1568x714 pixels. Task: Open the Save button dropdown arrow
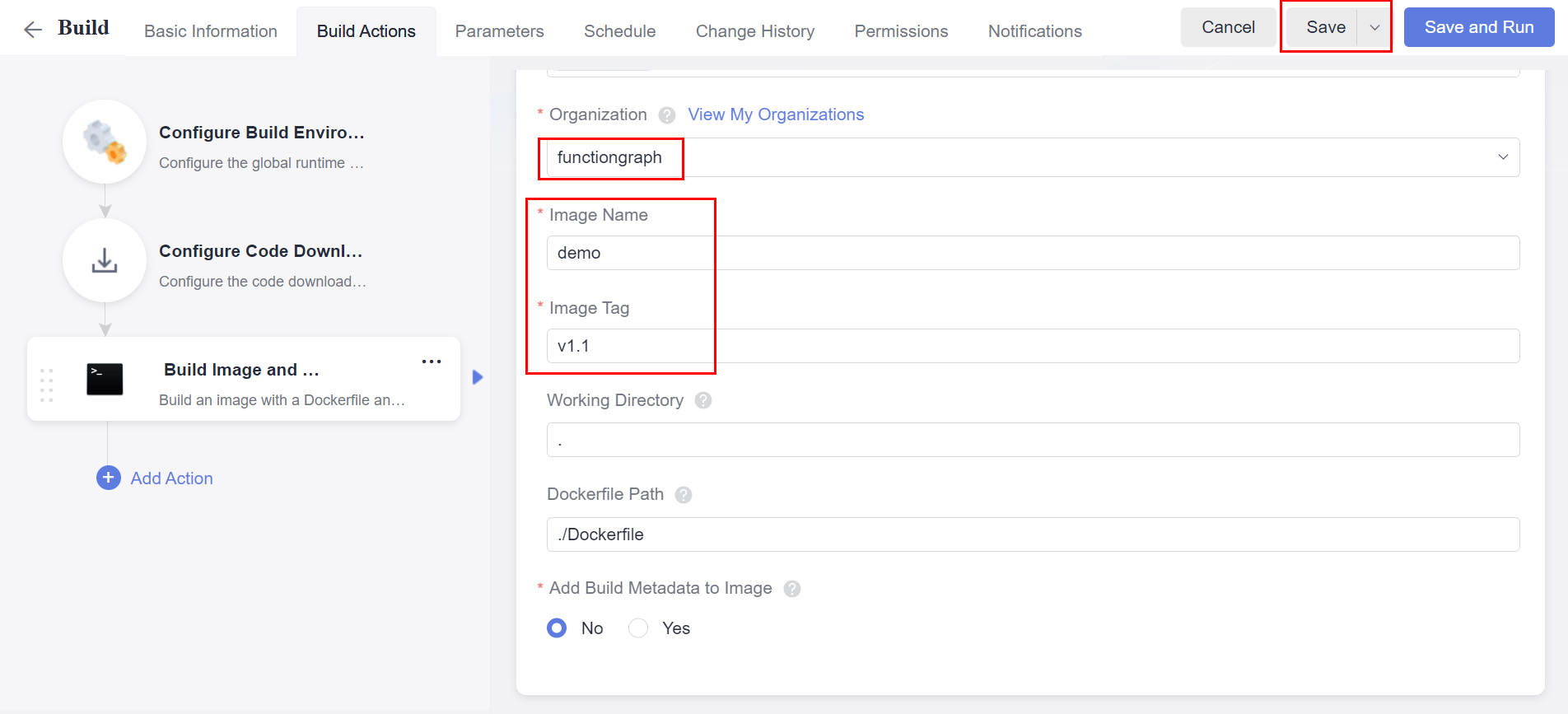[x=1374, y=27]
